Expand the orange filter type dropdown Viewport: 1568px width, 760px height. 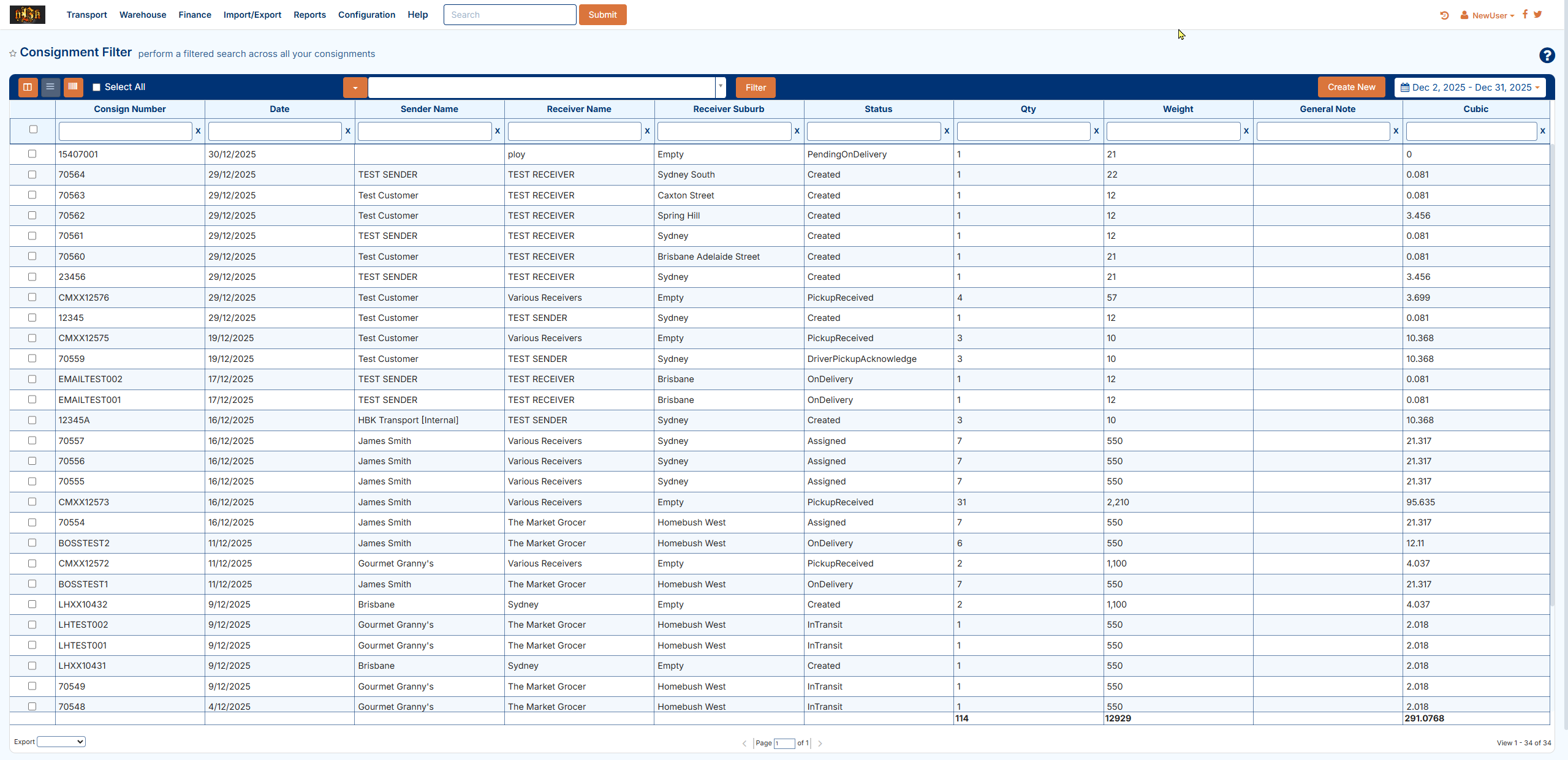click(x=355, y=88)
